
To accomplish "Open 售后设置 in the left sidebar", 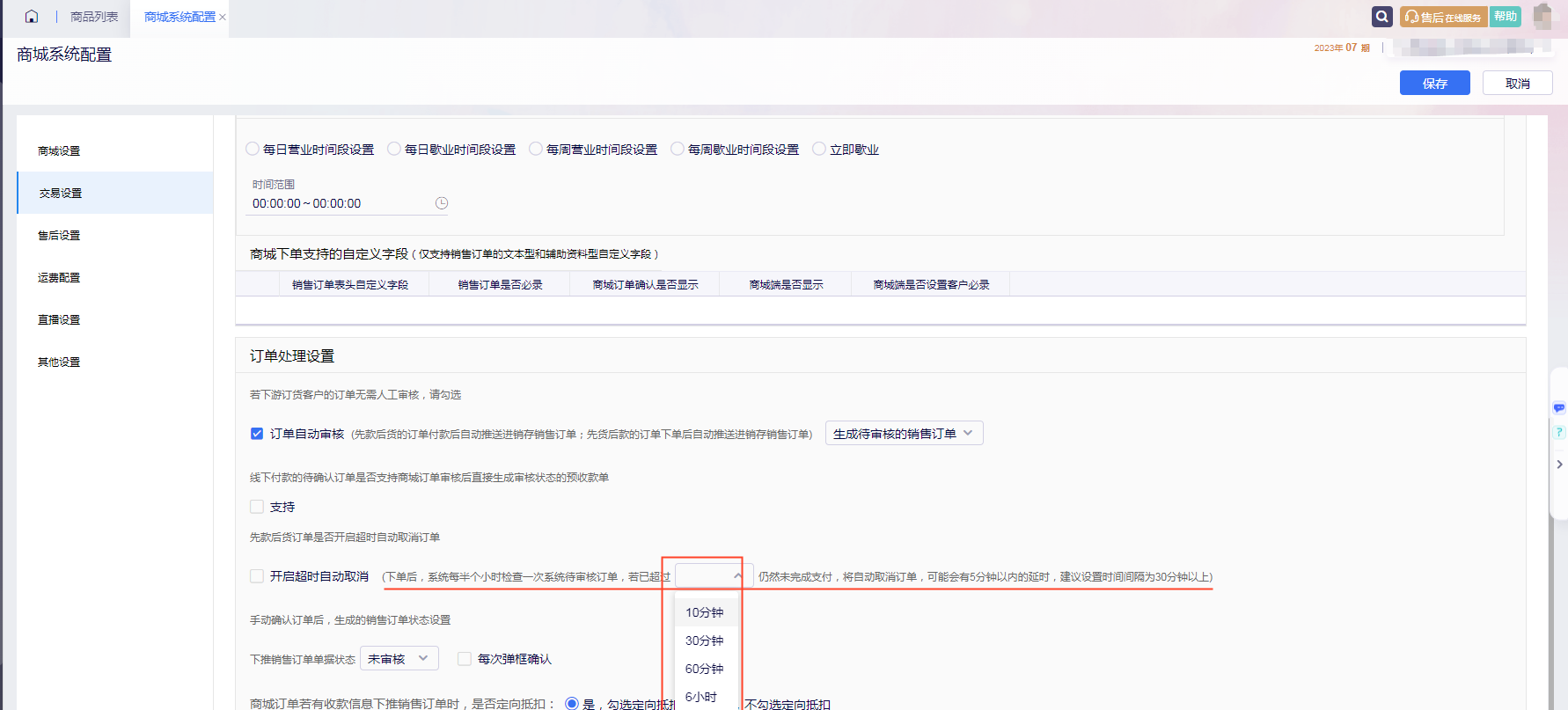I will click(115, 235).
